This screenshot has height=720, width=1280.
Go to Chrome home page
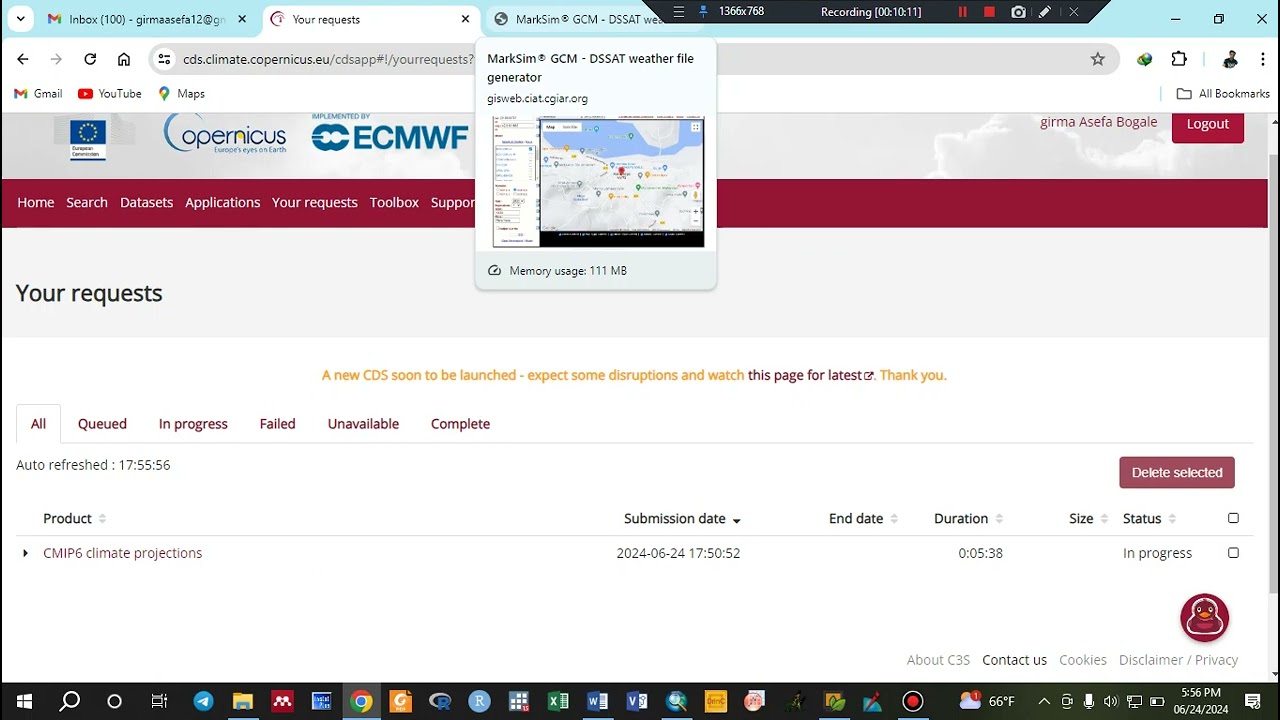(x=124, y=59)
